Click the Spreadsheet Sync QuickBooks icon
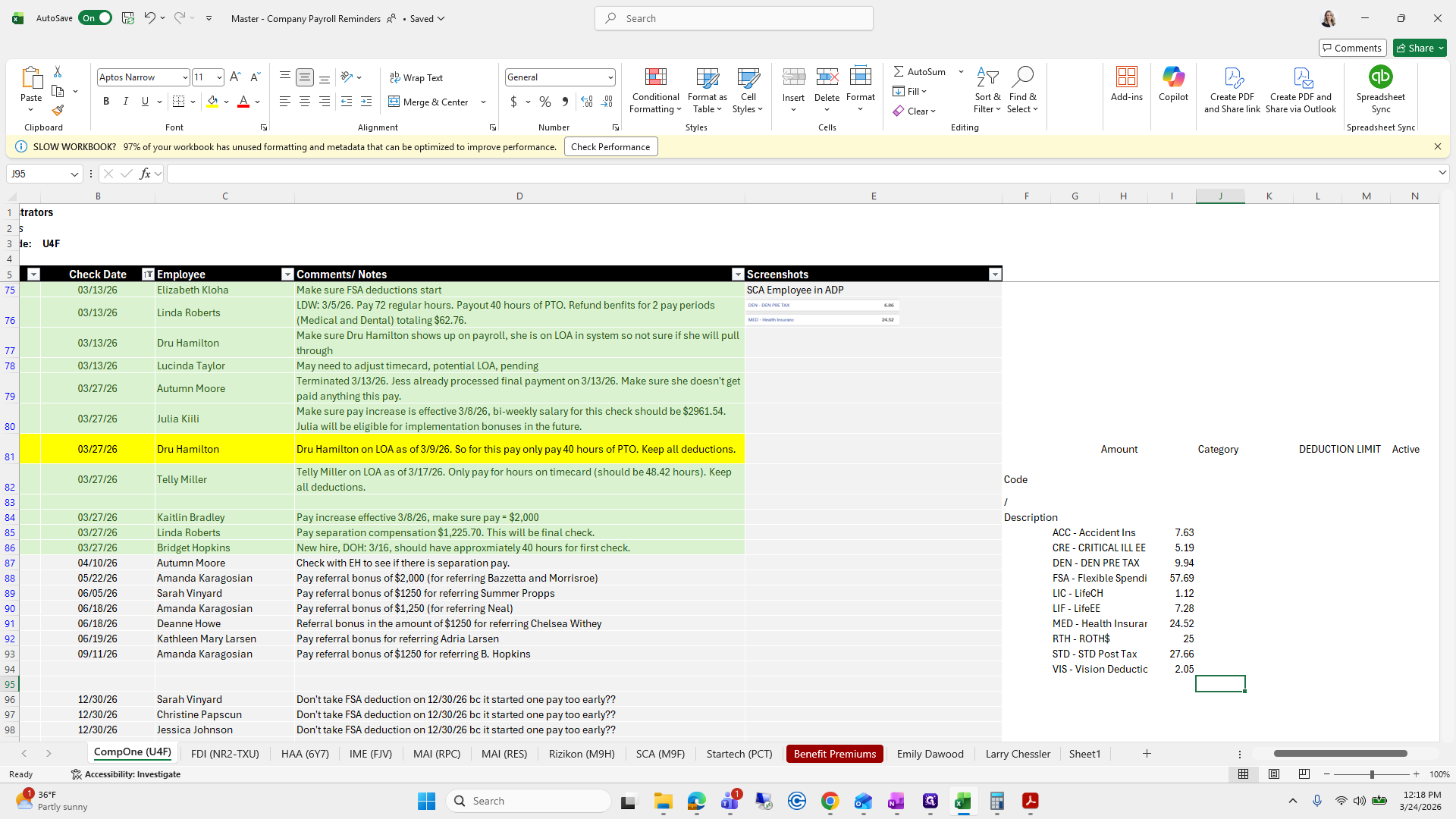 pos(1380,77)
